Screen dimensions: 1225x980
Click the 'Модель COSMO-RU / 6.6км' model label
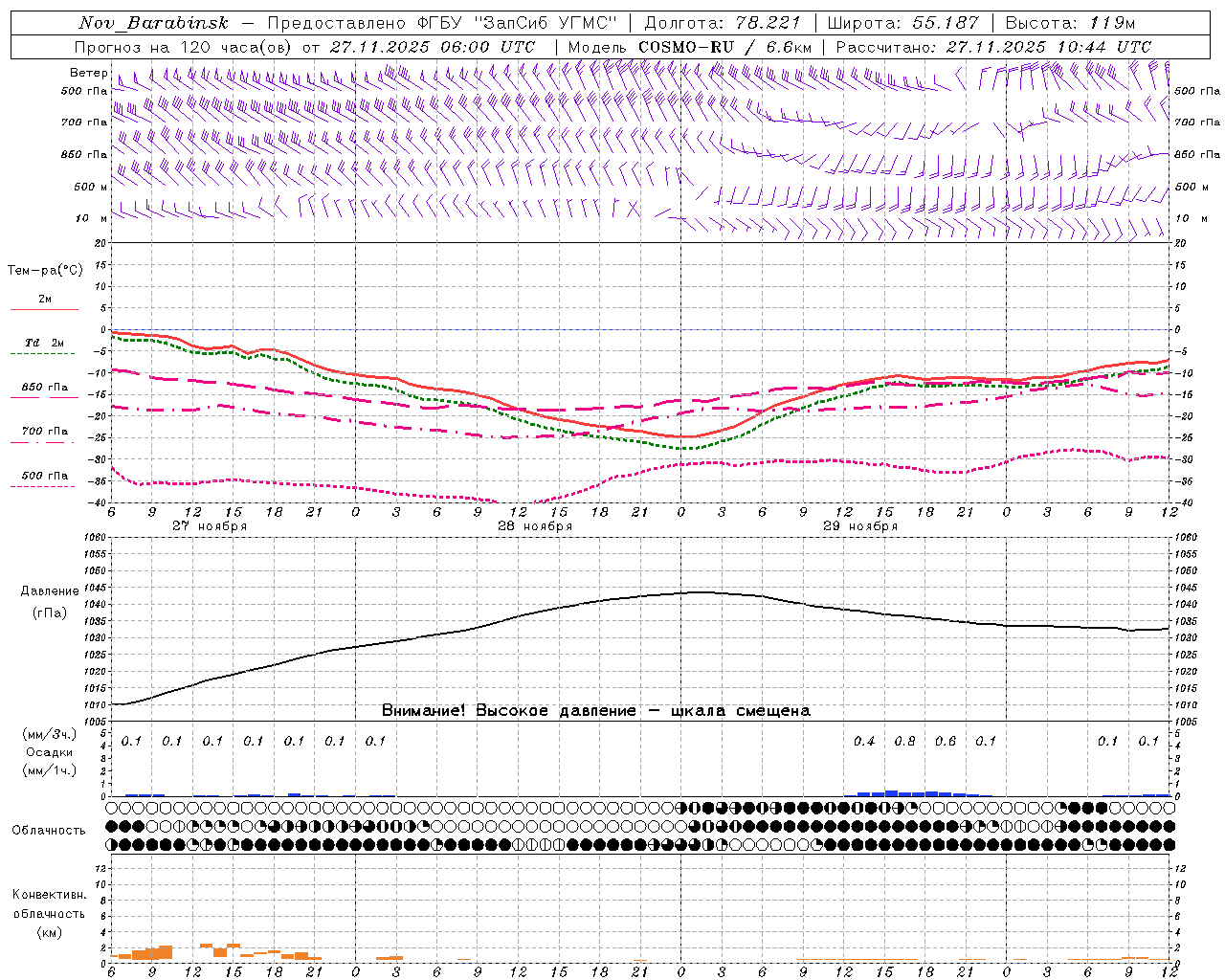click(690, 47)
